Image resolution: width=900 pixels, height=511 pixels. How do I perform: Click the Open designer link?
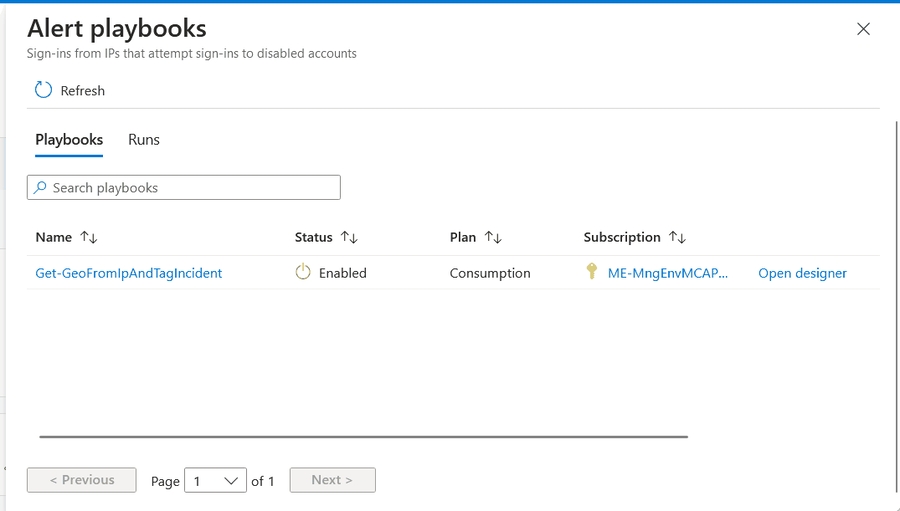tap(802, 273)
